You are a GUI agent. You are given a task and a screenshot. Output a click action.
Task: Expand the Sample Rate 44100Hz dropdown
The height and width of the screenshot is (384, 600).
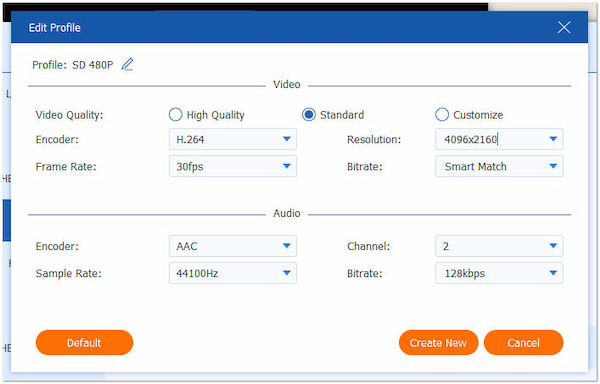pyautogui.click(x=233, y=273)
